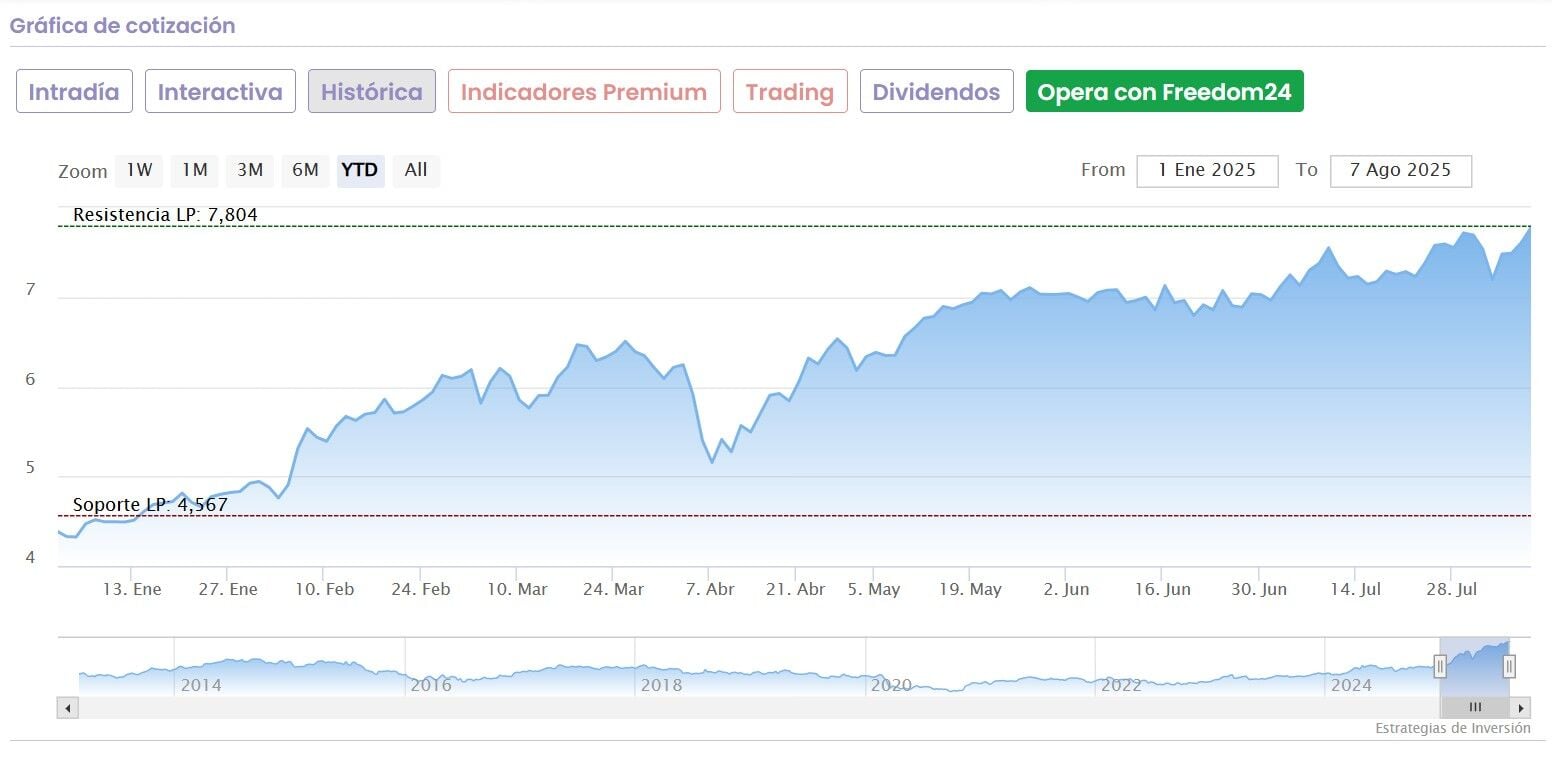Select the 3M zoom range
Screen dimensions: 1552x766
(250, 170)
